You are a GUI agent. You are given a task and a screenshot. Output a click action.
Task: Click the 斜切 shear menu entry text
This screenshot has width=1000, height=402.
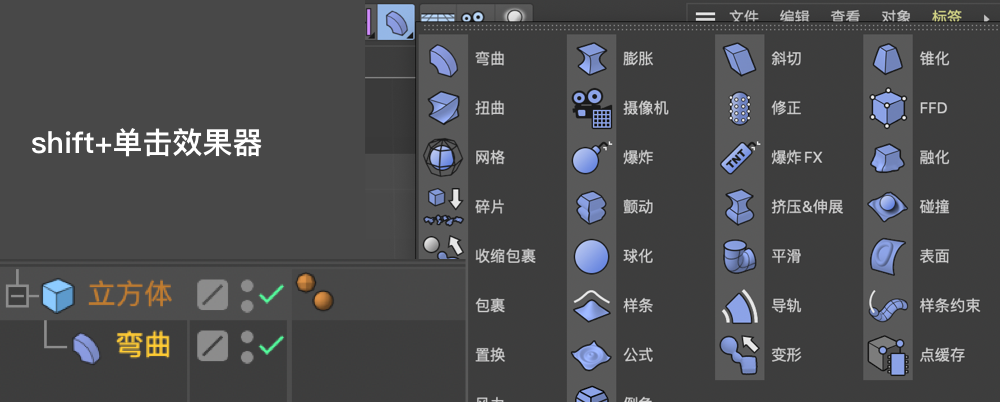click(x=786, y=59)
